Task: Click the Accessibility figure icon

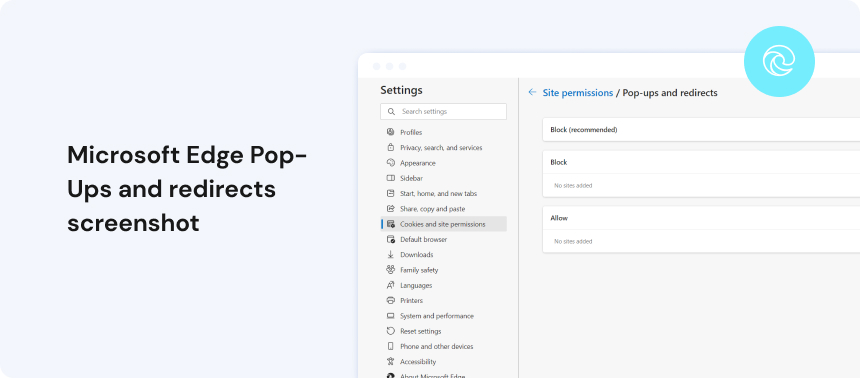Action: (391, 362)
